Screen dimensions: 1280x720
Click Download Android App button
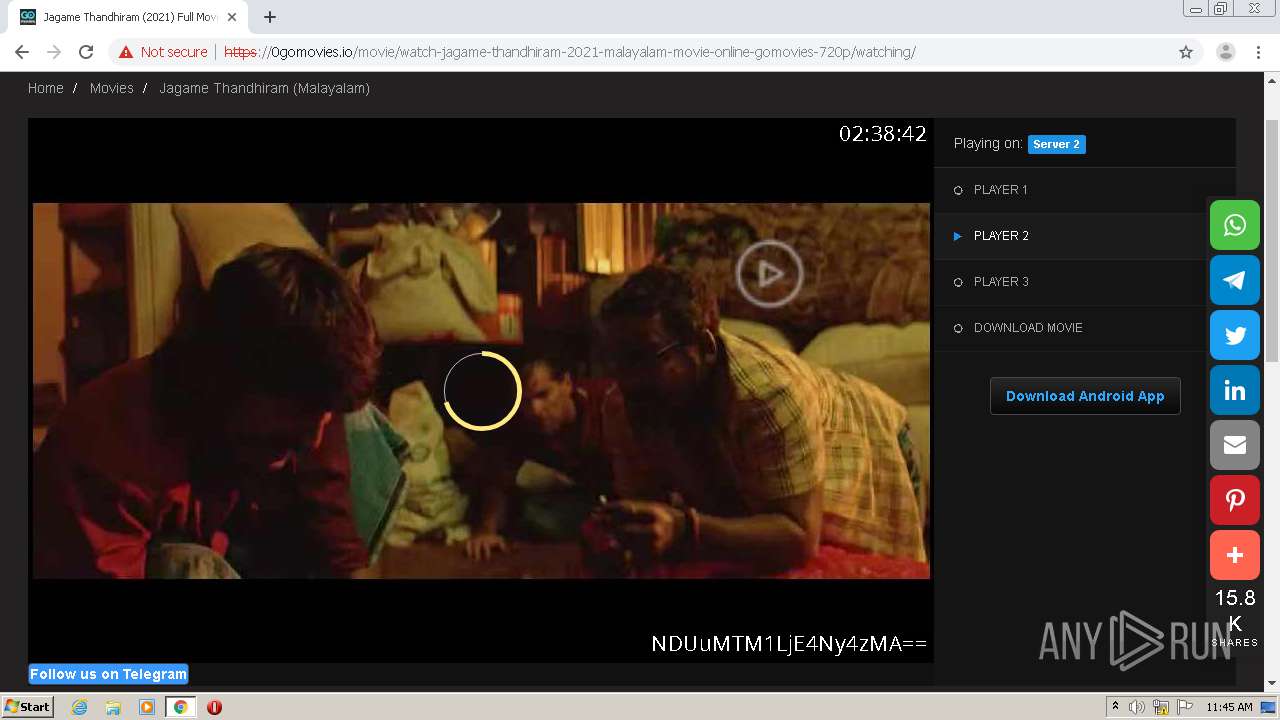pos(1085,396)
